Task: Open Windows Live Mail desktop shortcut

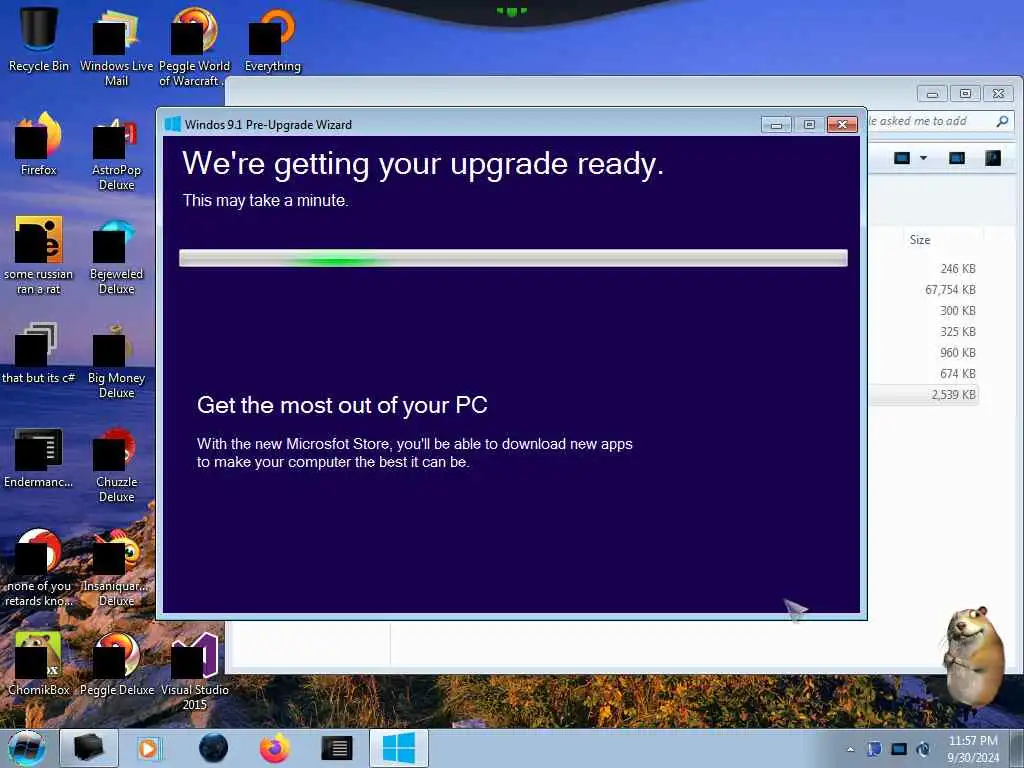Action: tap(116, 46)
